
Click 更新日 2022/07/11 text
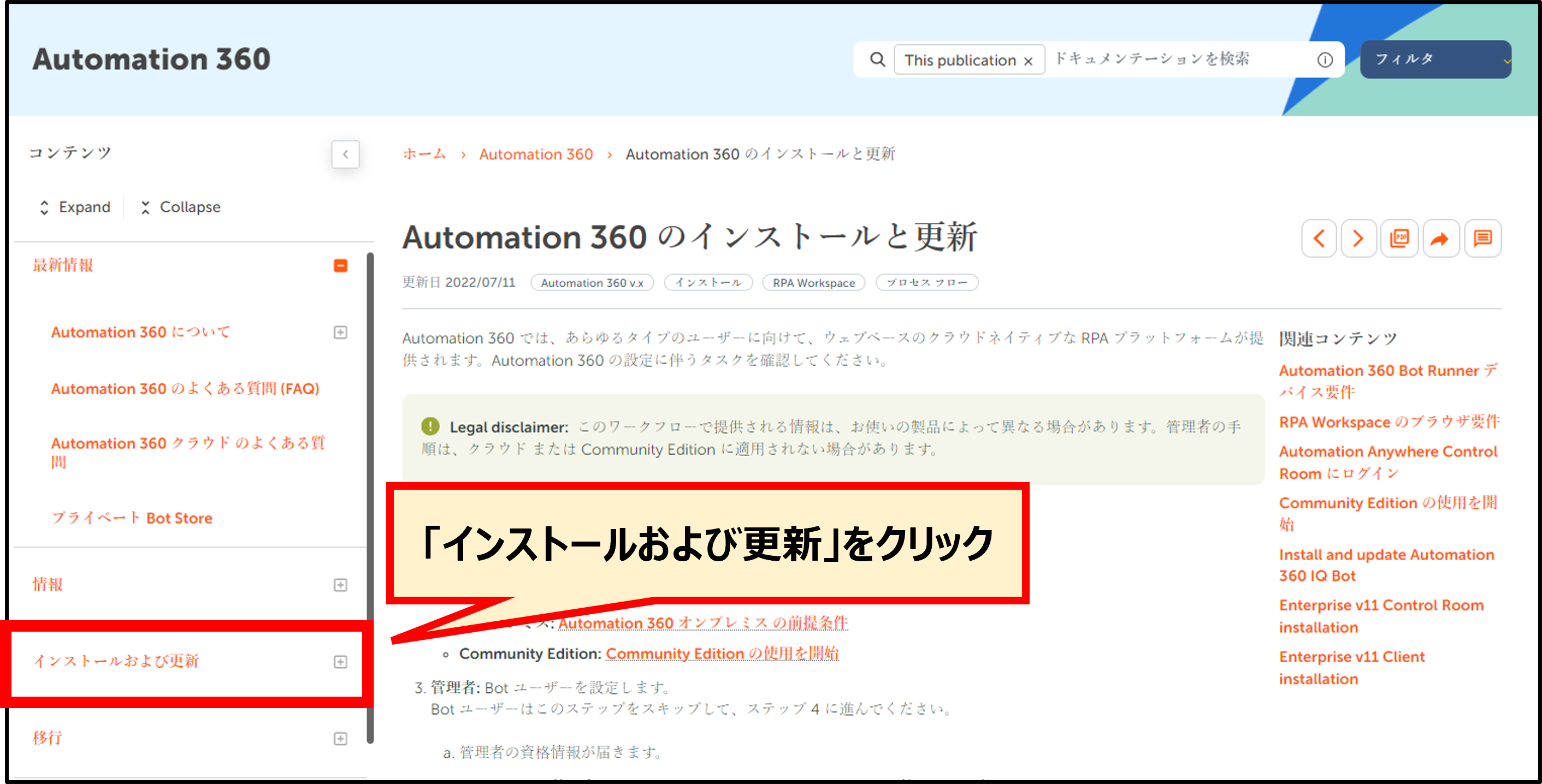[x=458, y=282]
